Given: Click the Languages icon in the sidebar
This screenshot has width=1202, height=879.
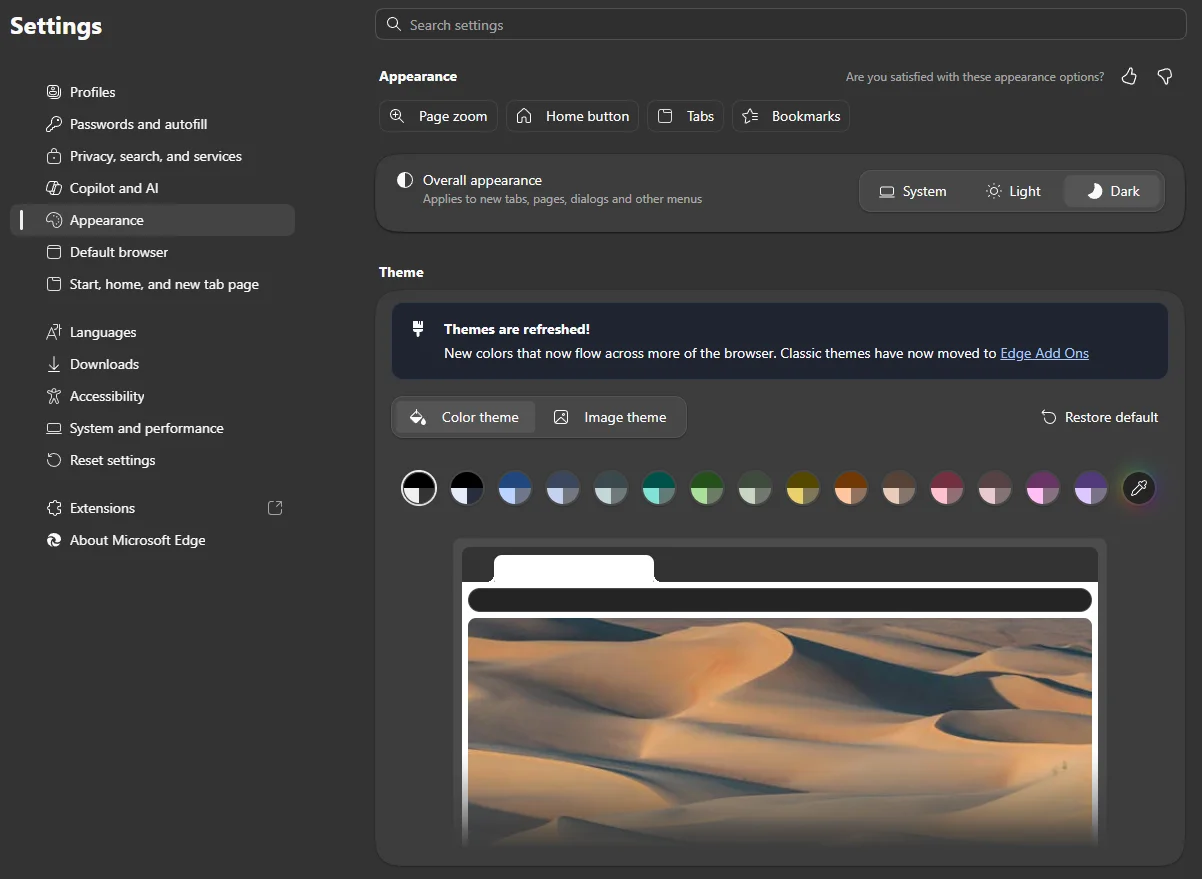Looking at the screenshot, I should click(x=54, y=332).
